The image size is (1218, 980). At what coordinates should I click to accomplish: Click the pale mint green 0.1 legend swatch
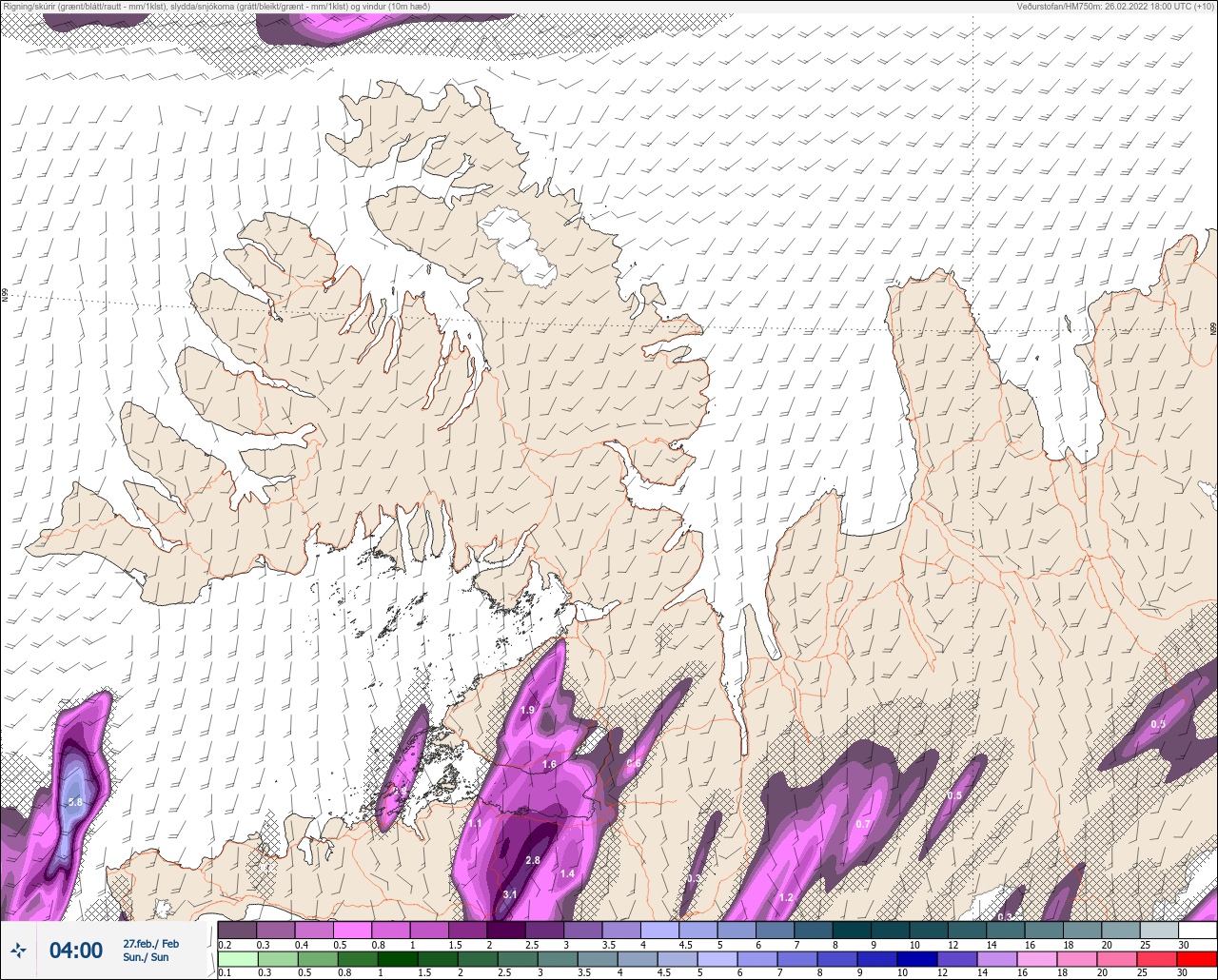pyautogui.click(x=237, y=959)
